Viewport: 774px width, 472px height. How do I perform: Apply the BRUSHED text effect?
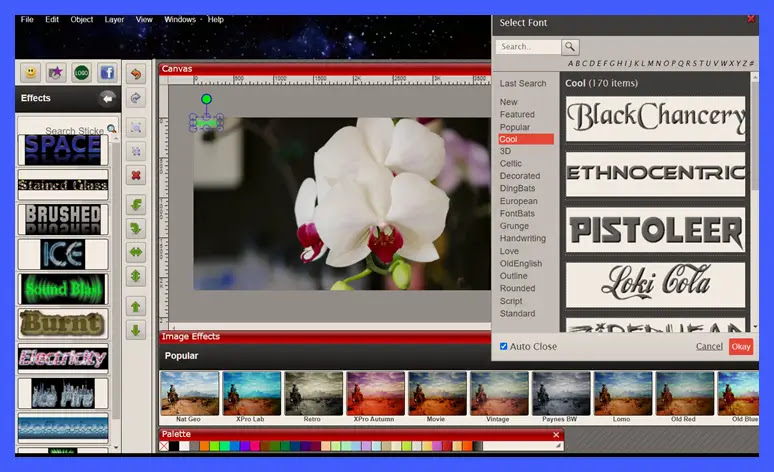pos(63,219)
